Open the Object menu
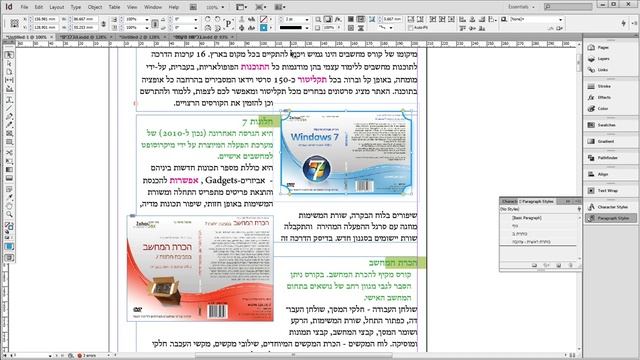Screen dimensions: 640x360 [x=95, y=7]
